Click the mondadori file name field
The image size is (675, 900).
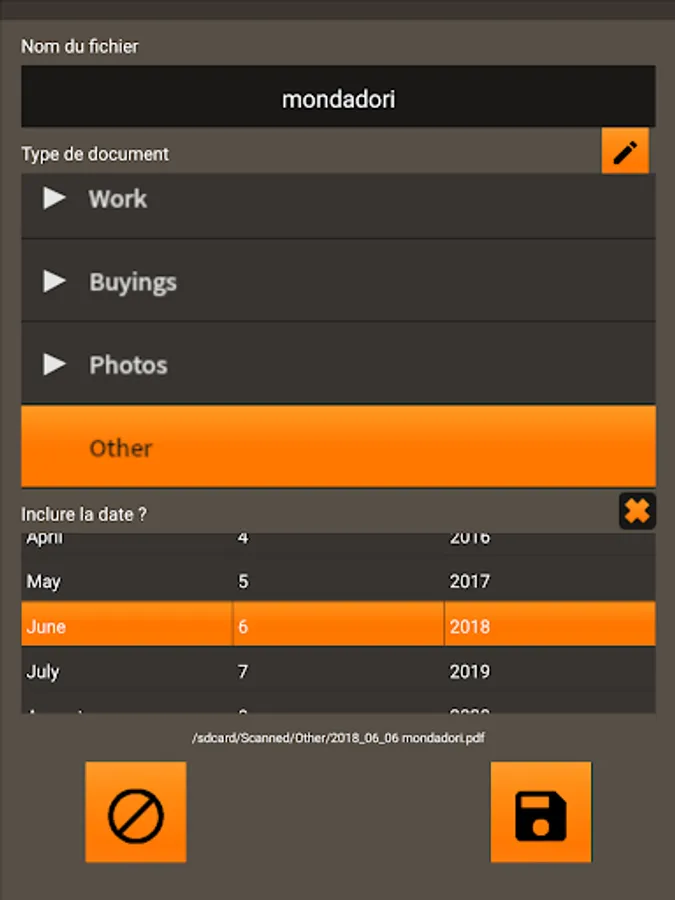[338, 98]
